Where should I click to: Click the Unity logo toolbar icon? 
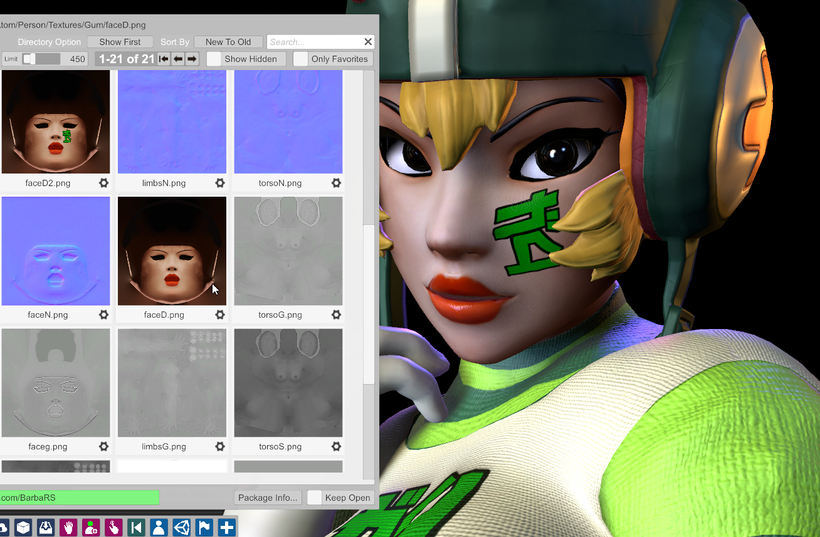point(181,527)
